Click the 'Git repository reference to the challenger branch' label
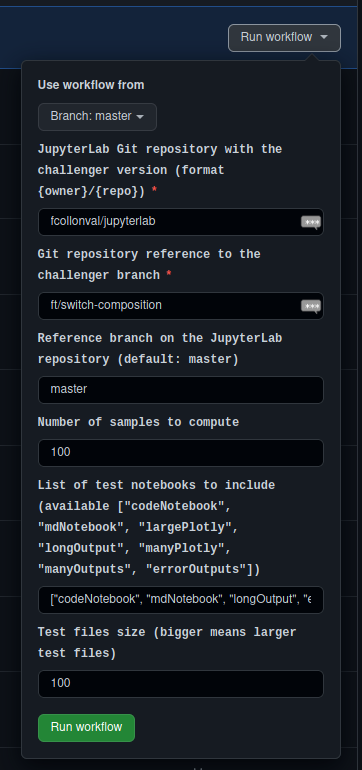Image resolution: width=362 pixels, height=770 pixels. tap(149, 265)
